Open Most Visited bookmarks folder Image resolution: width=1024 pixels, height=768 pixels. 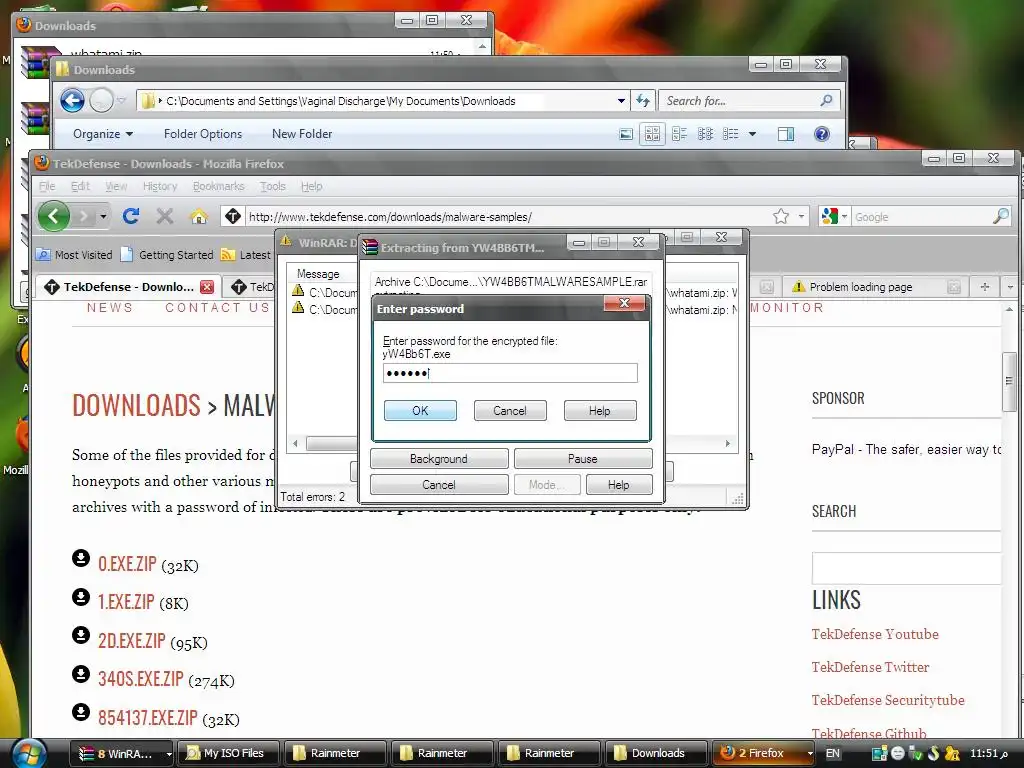click(74, 255)
